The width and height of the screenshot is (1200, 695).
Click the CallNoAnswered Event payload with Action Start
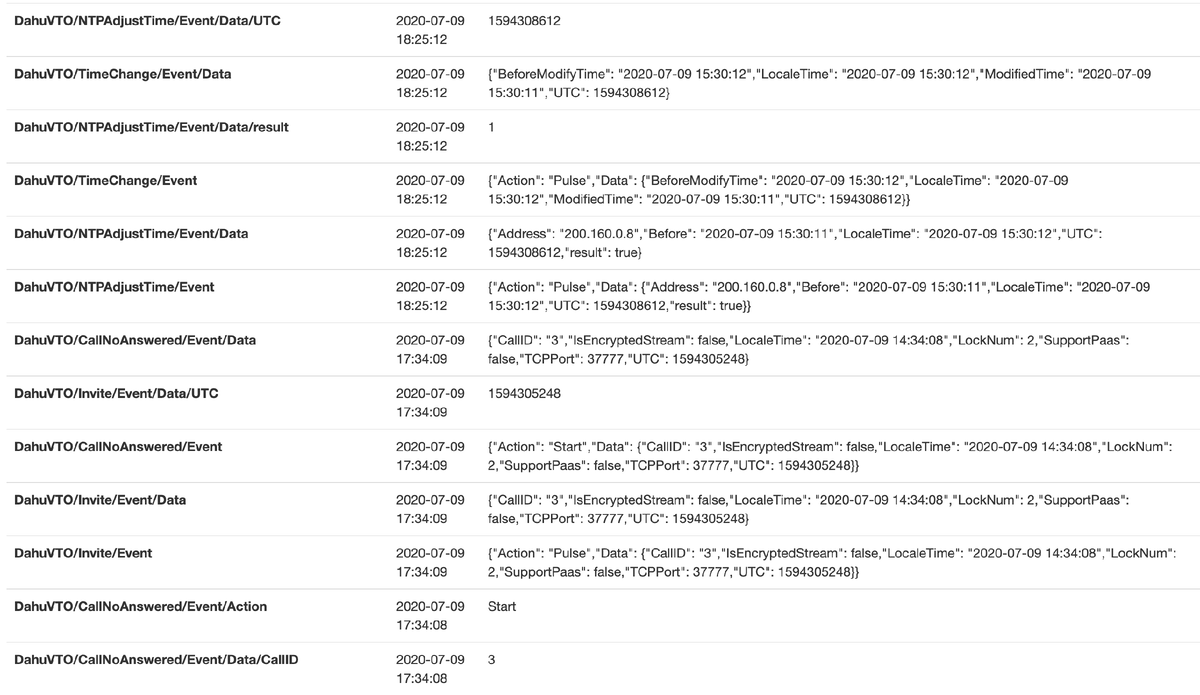click(830, 455)
